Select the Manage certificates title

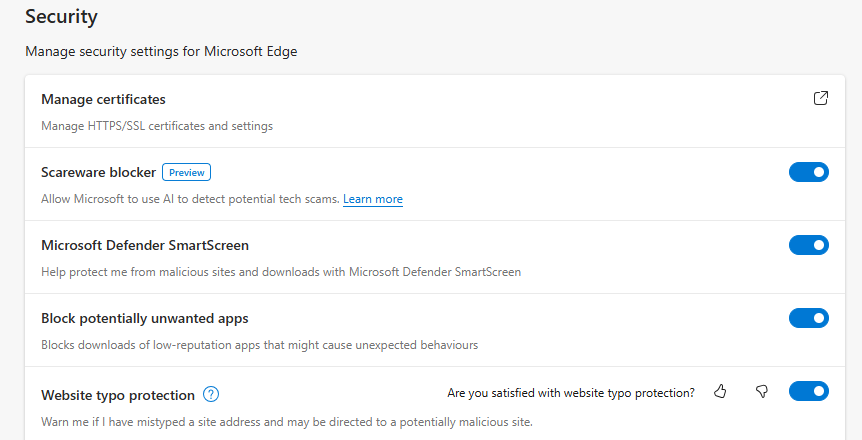[103, 100]
